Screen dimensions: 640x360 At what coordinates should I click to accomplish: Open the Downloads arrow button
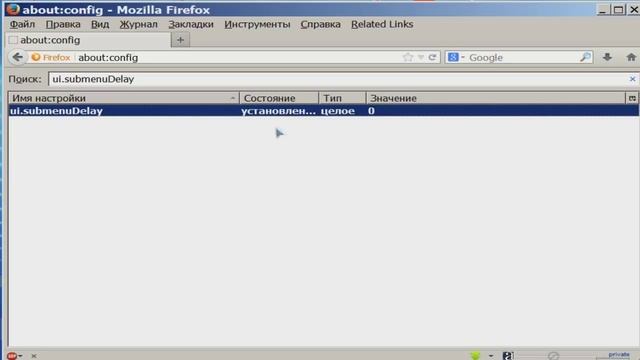(x=607, y=57)
